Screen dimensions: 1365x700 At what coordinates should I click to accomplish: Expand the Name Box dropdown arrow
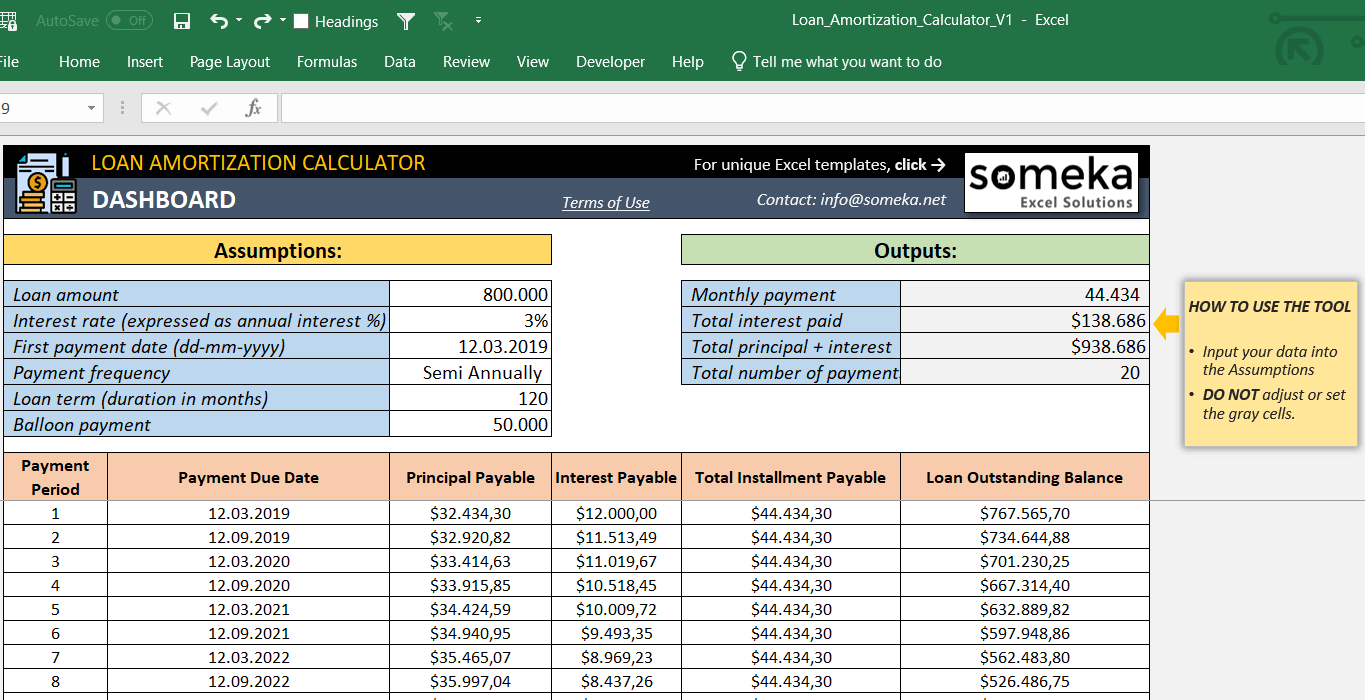pos(91,108)
